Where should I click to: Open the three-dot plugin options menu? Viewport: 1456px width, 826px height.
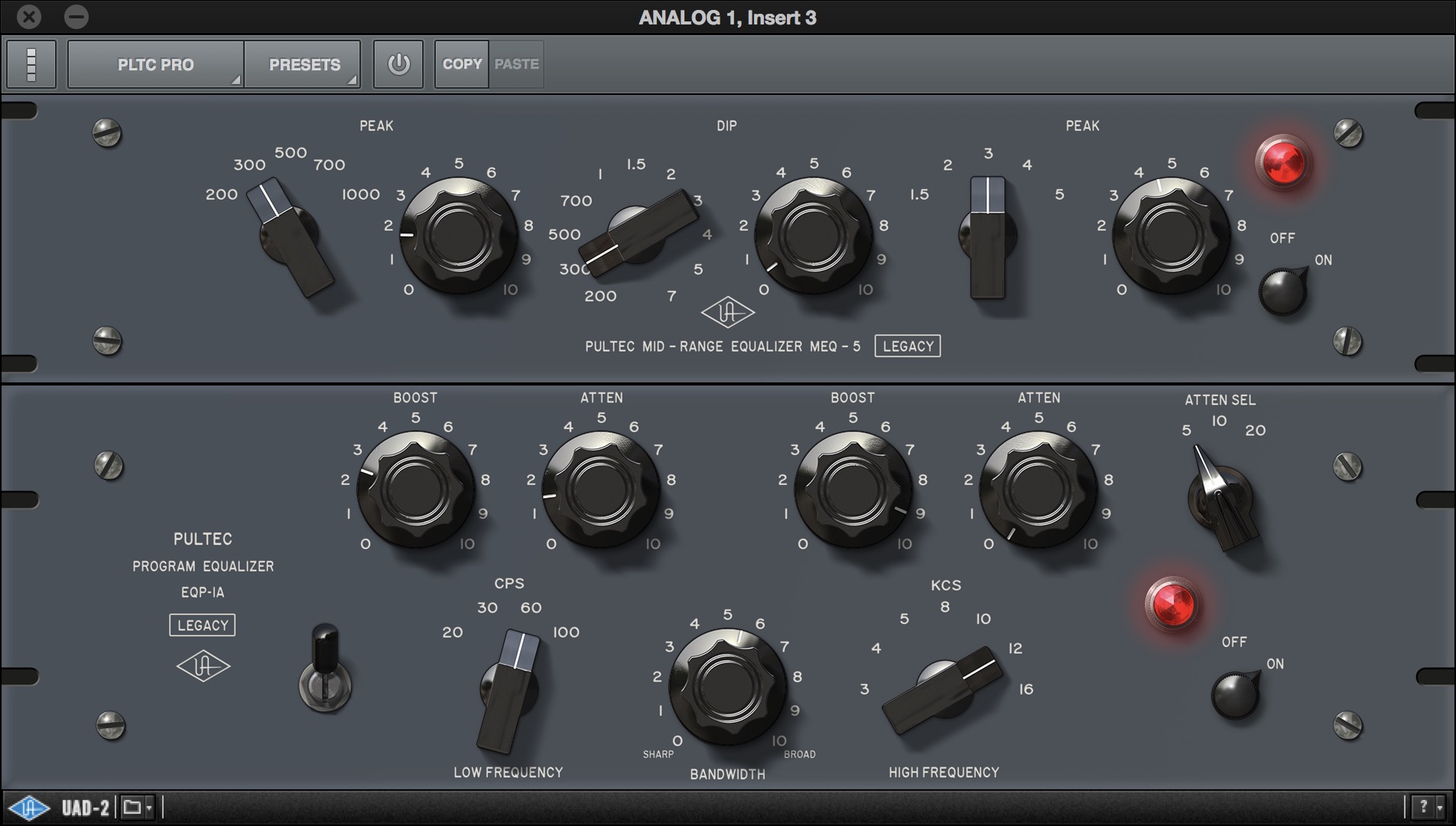click(x=31, y=64)
